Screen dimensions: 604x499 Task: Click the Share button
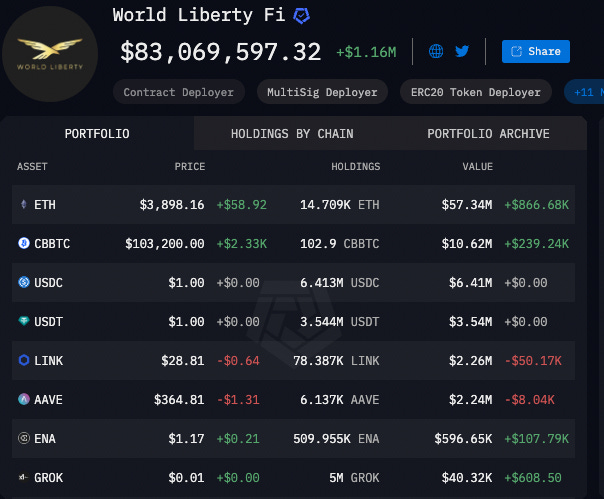click(x=536, y=51)
